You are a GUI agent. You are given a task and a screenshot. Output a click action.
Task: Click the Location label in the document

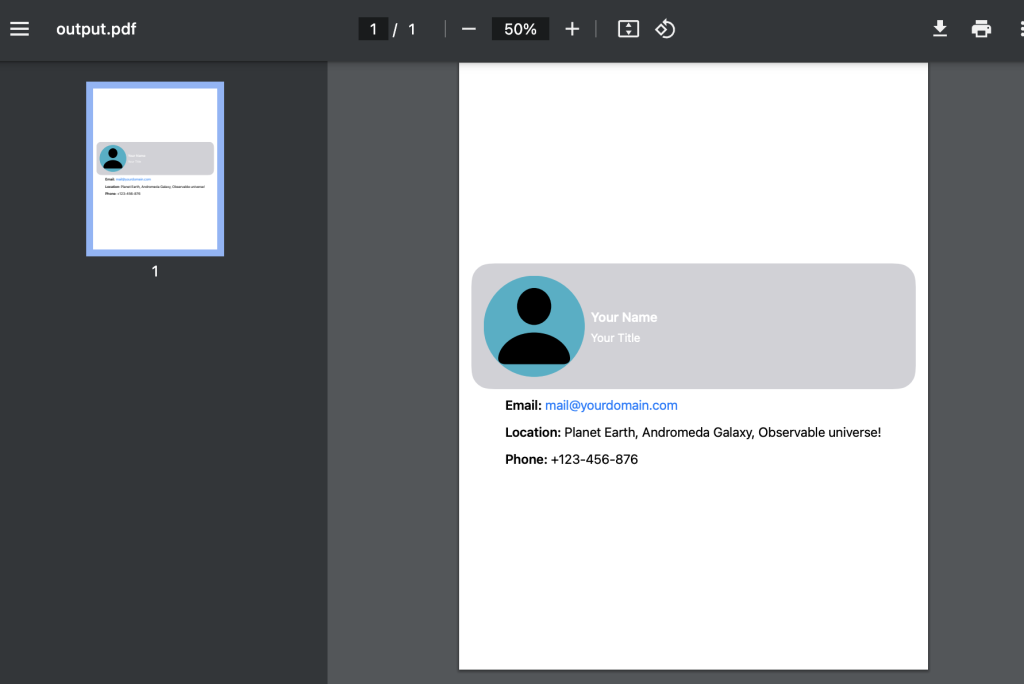[532, 432]
